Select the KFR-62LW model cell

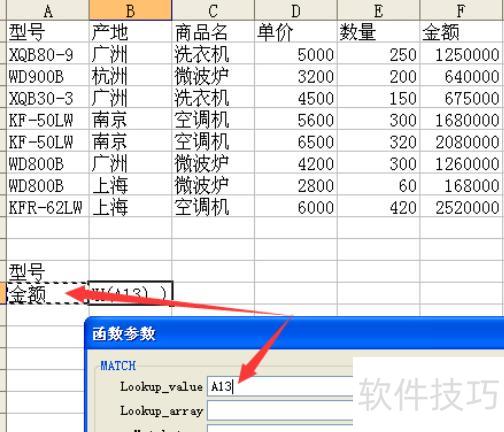pos(48,206)
